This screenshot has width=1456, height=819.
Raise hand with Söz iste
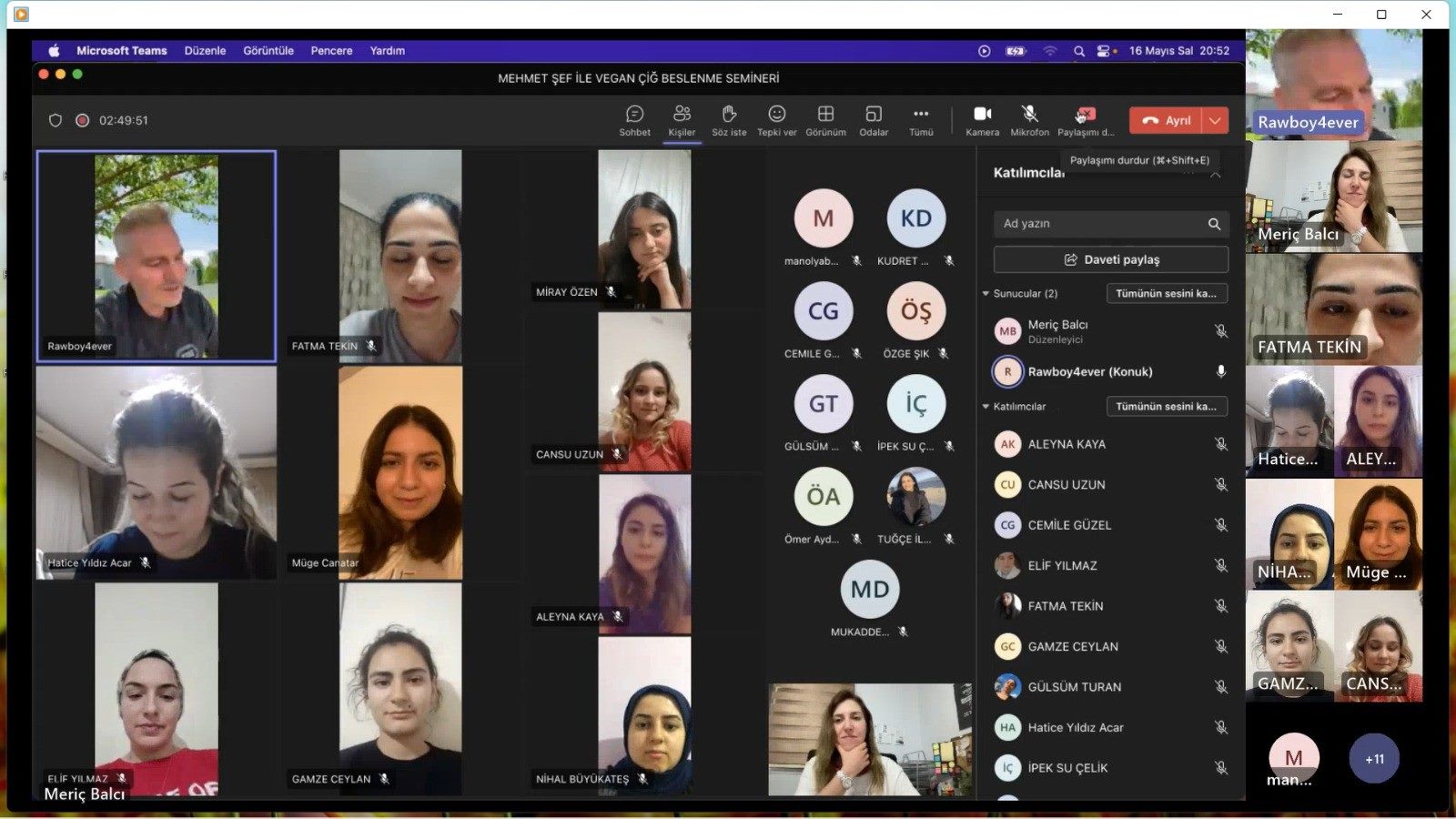point(729,120)
